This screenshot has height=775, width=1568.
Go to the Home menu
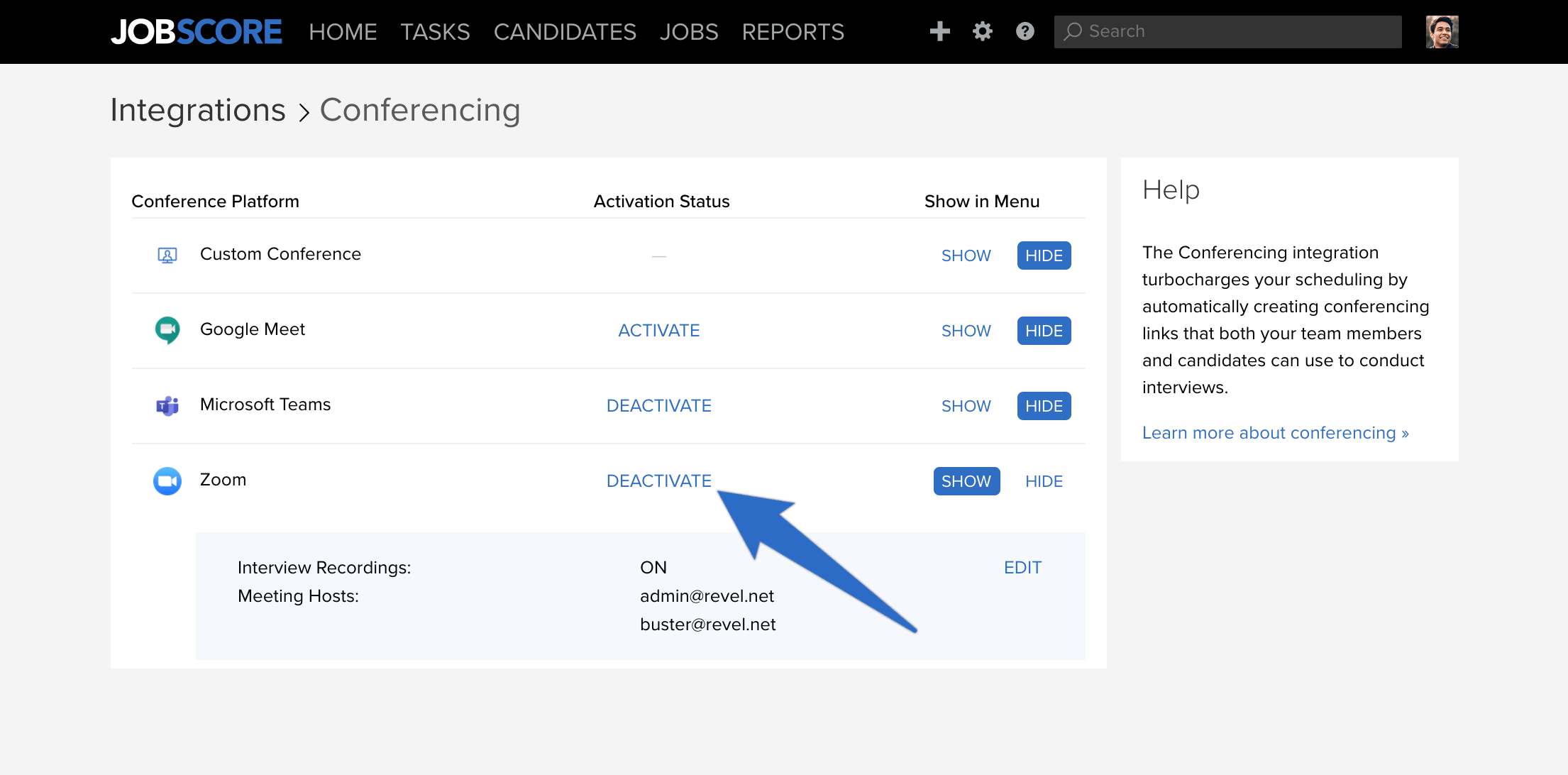coord(343,32)
